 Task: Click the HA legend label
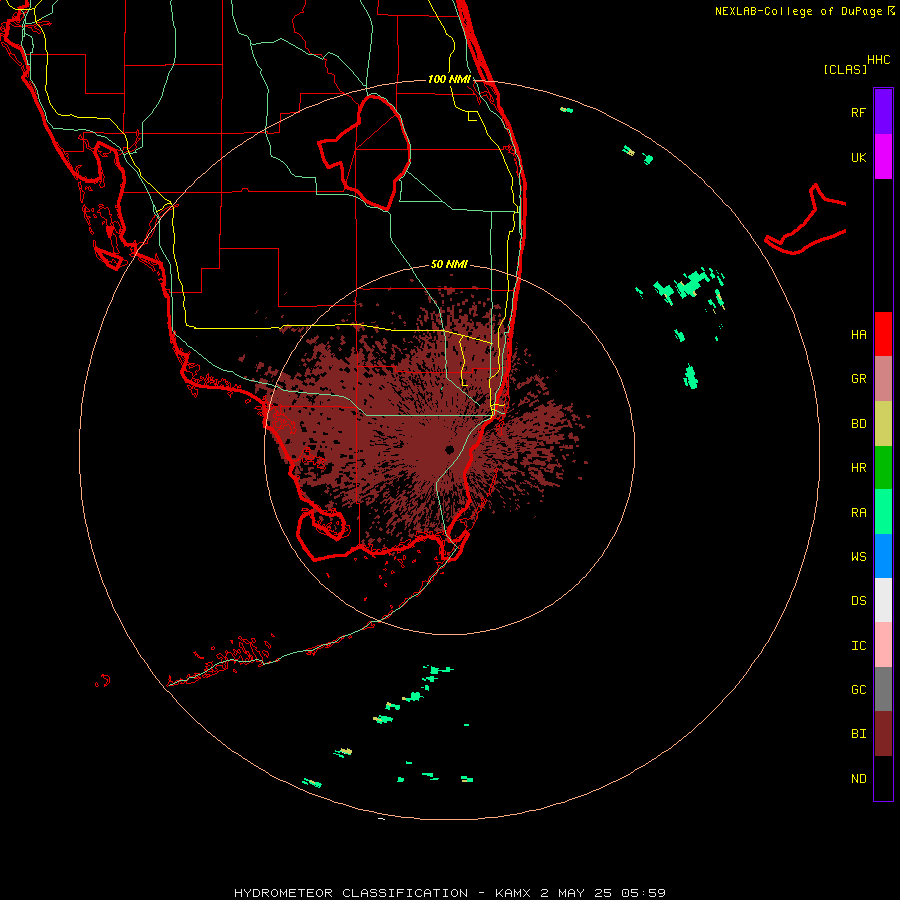[x=858, y=334]
